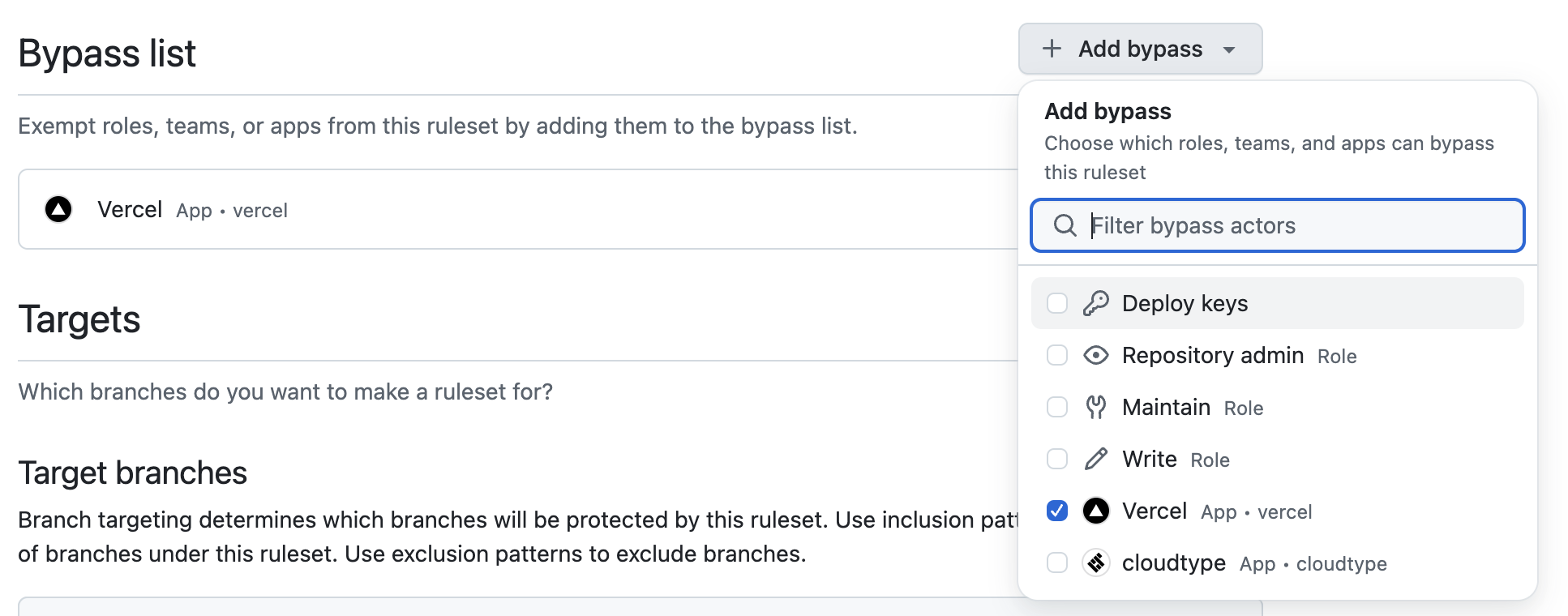Click the Bypass list heading
Screen dimensions: 1568x616
coord(107,52)
